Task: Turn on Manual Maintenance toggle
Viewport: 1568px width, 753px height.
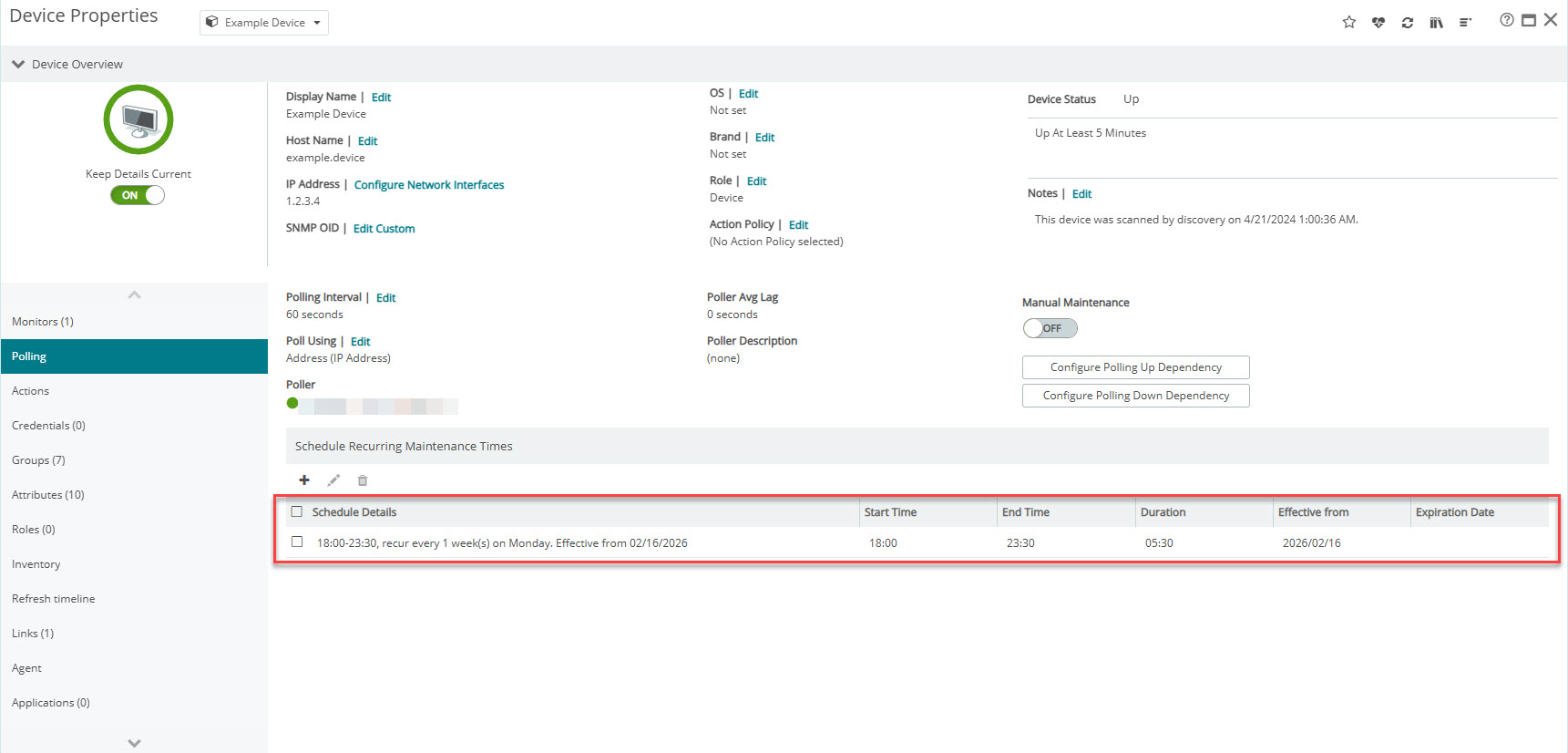Action: 1050,328
